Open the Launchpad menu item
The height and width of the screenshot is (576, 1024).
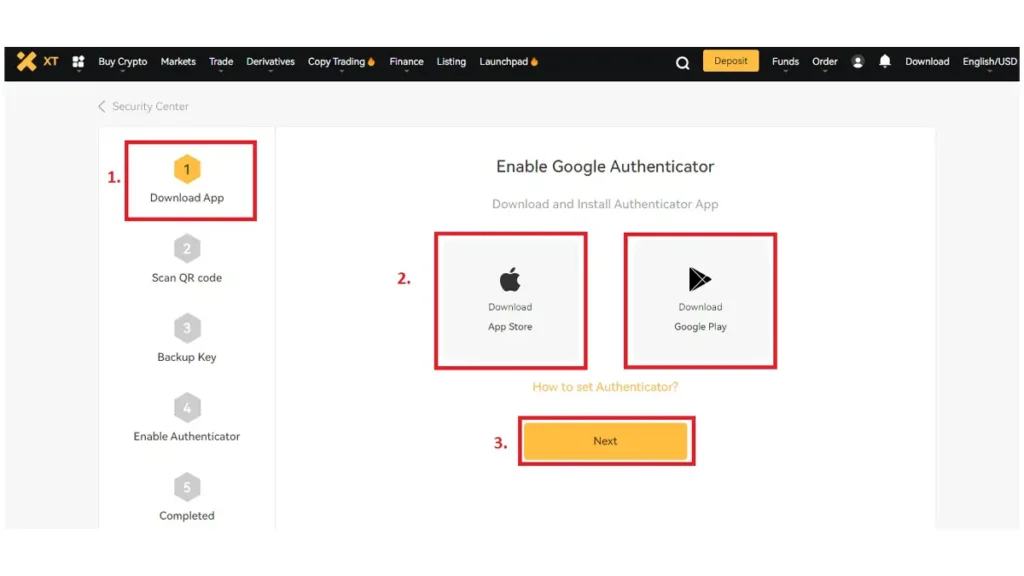(x=508, y=61)
